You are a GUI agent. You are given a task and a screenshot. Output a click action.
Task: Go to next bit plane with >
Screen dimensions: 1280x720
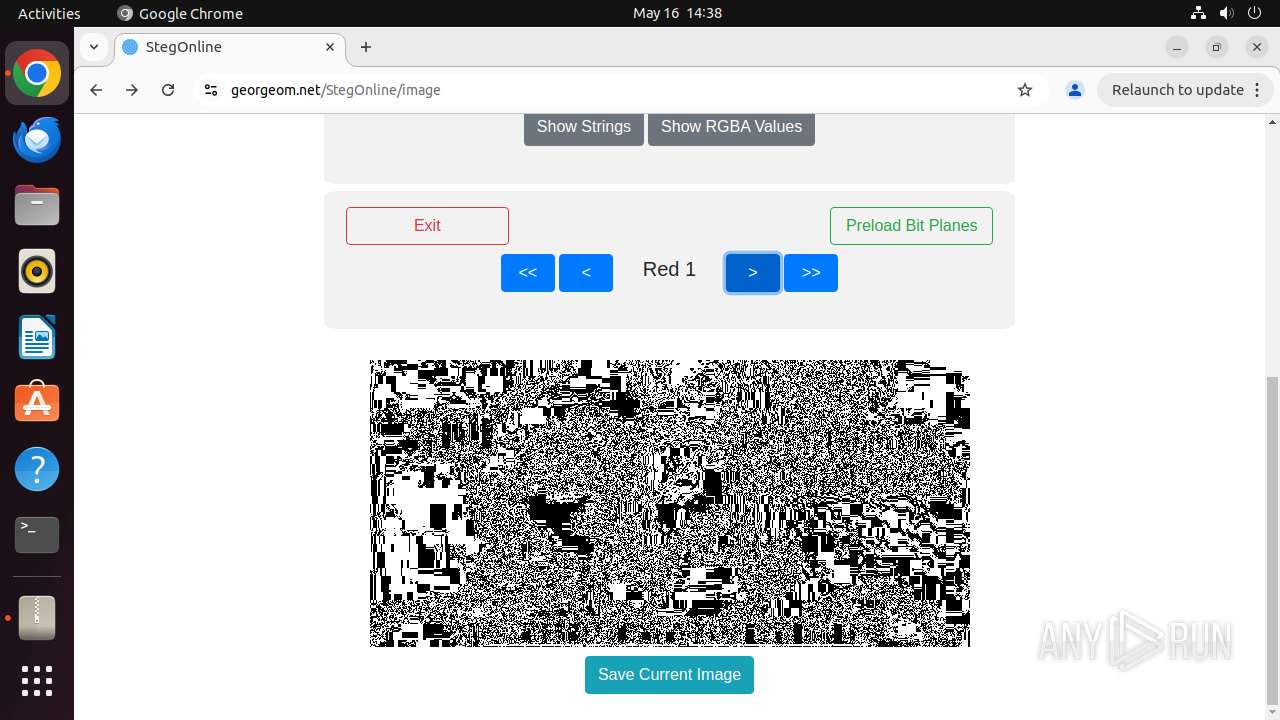753,273
